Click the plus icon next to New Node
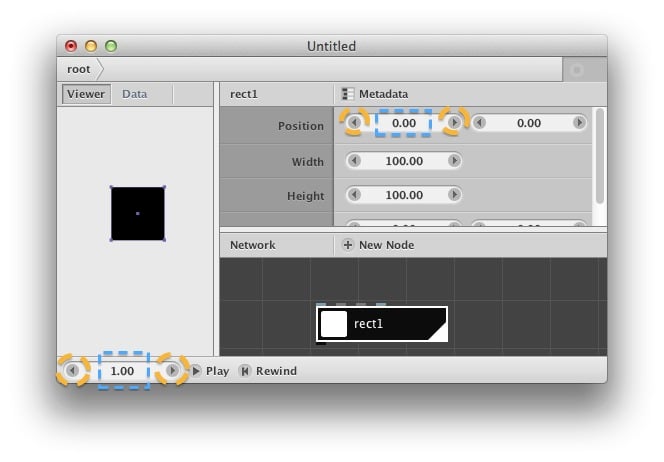The height and width of the screenshot is (462, 664). tap(348, 245)
